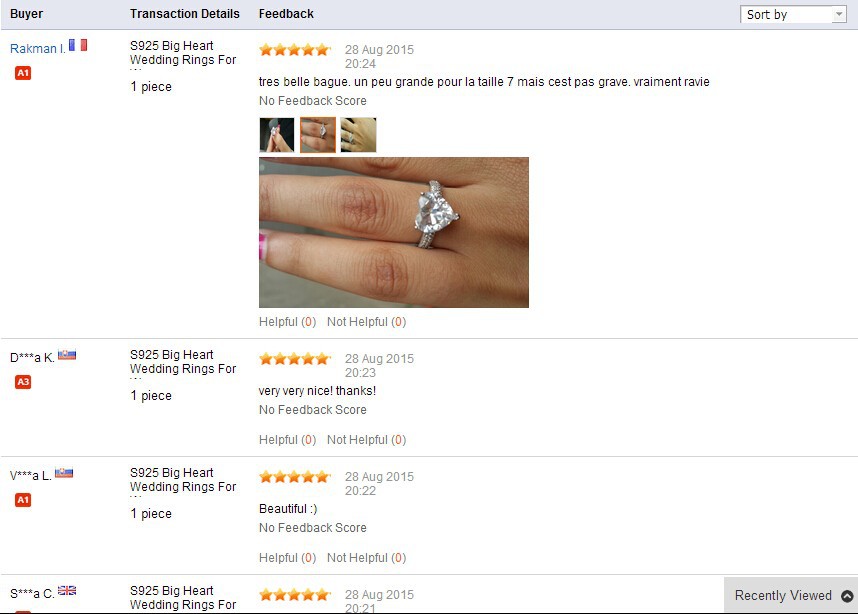The image size is (858, 614).
Task: Click buyer name Rakman I.
Action: [38, 49]
